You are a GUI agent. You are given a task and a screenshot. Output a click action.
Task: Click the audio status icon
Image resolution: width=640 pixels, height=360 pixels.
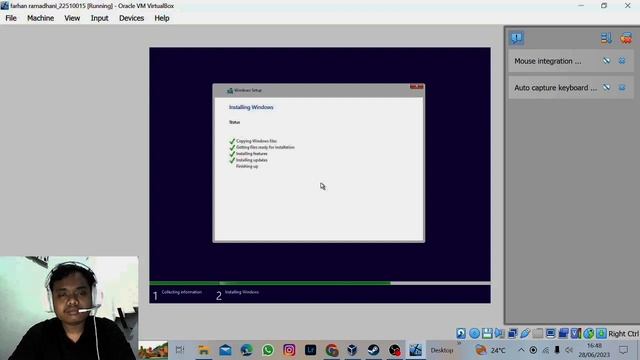tap(500, 333)
